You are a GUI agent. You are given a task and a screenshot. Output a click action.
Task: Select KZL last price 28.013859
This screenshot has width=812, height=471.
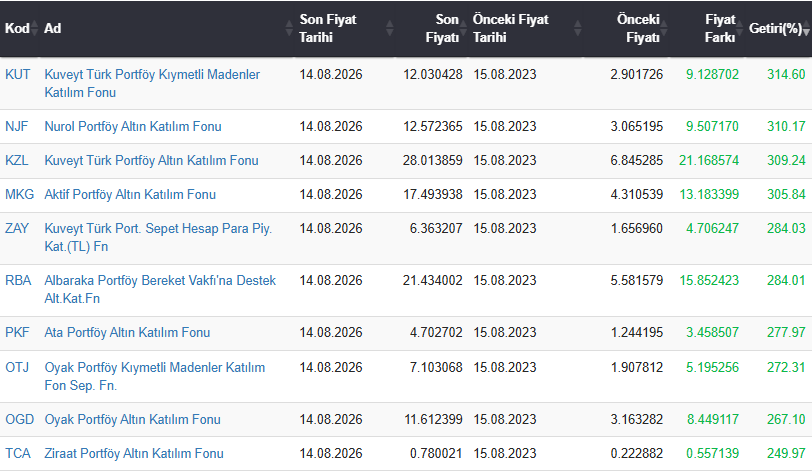(x=432, y=160)
